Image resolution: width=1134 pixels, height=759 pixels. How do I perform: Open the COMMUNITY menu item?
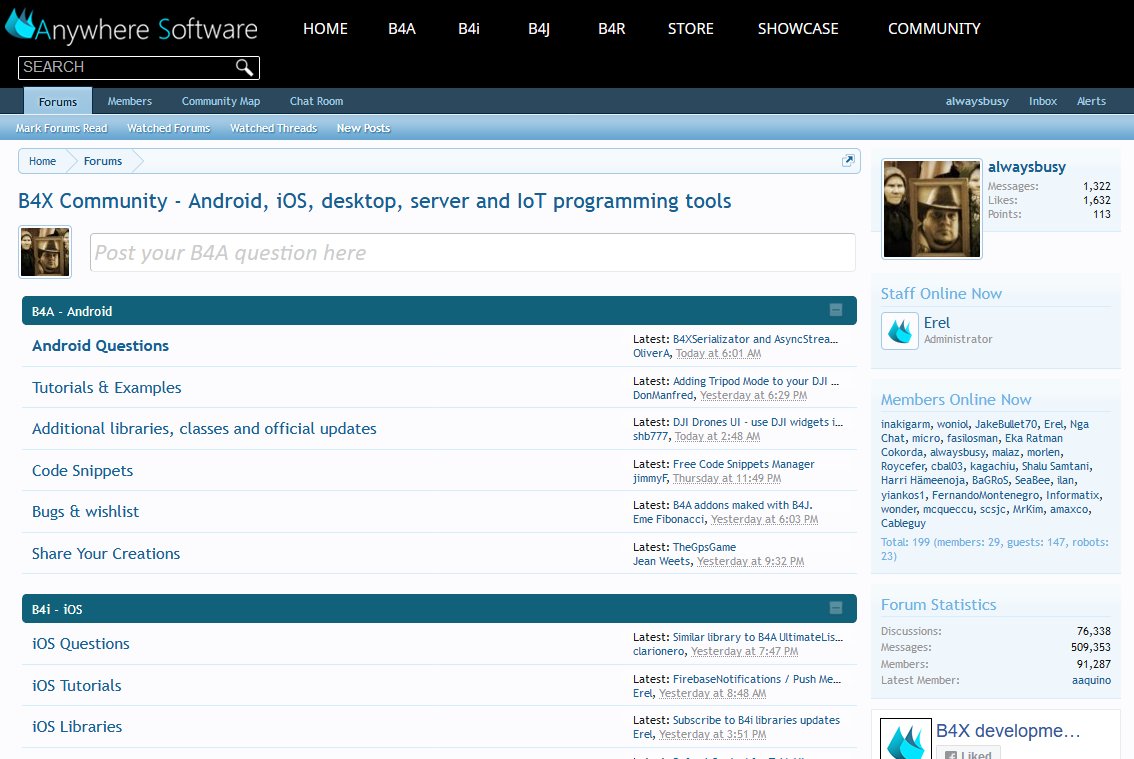pyautogui.click(x=934, y=29)
